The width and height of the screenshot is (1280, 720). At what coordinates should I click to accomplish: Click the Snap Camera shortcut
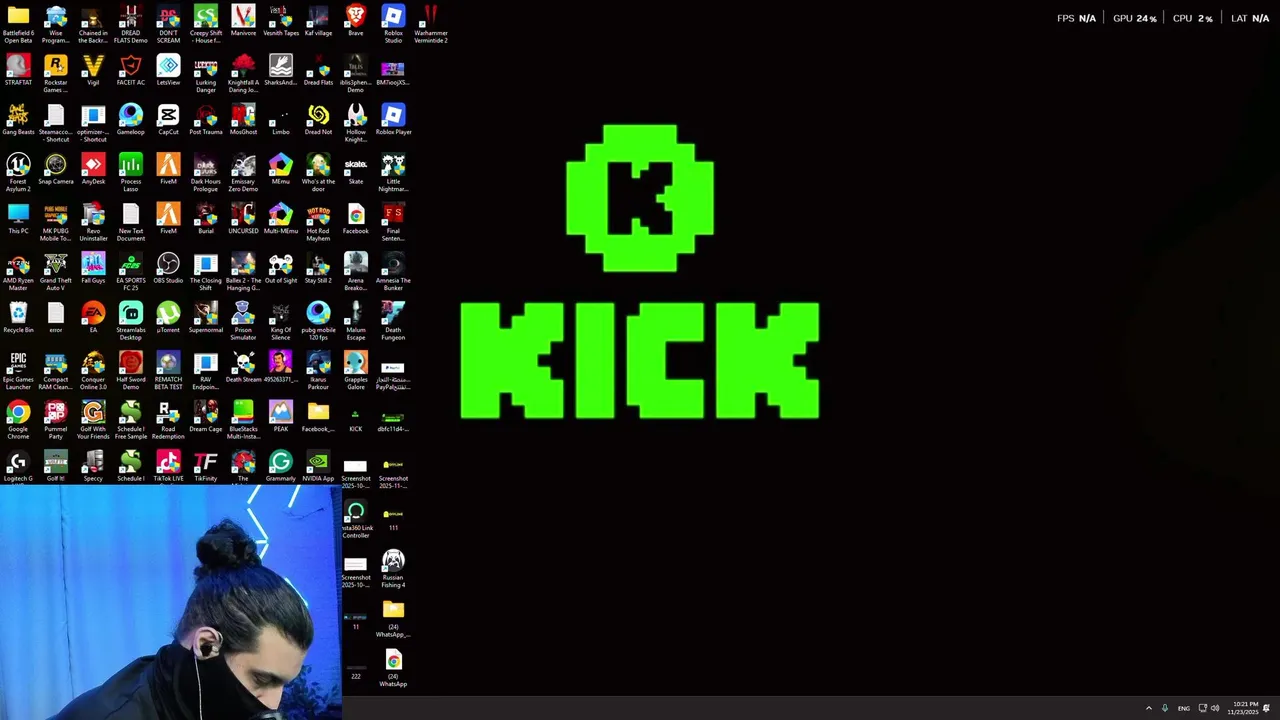[56, 169]
